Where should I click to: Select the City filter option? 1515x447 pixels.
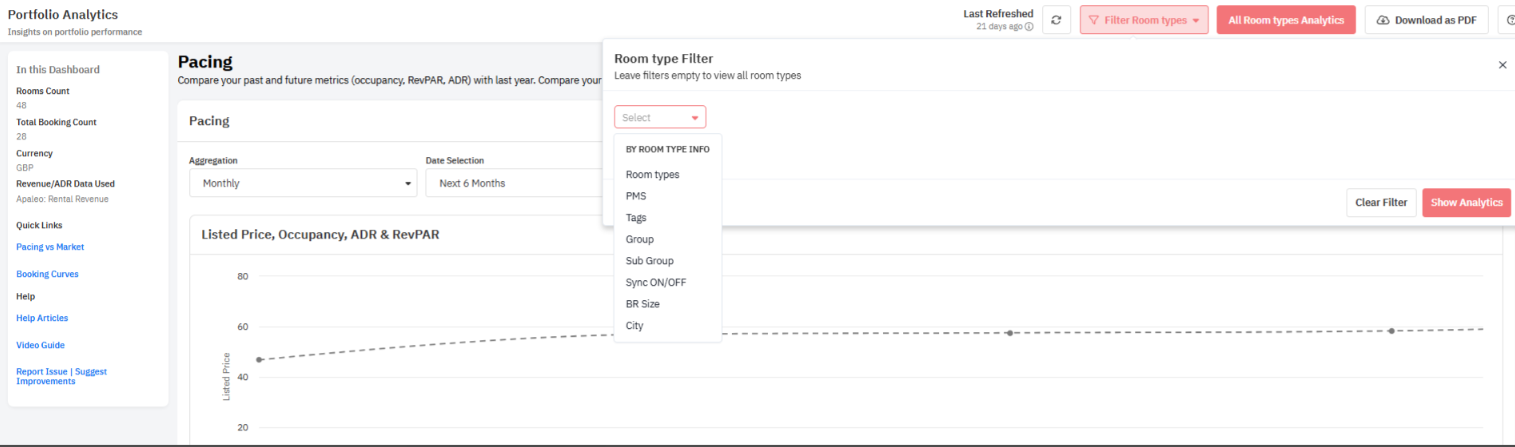pos(634,326)
